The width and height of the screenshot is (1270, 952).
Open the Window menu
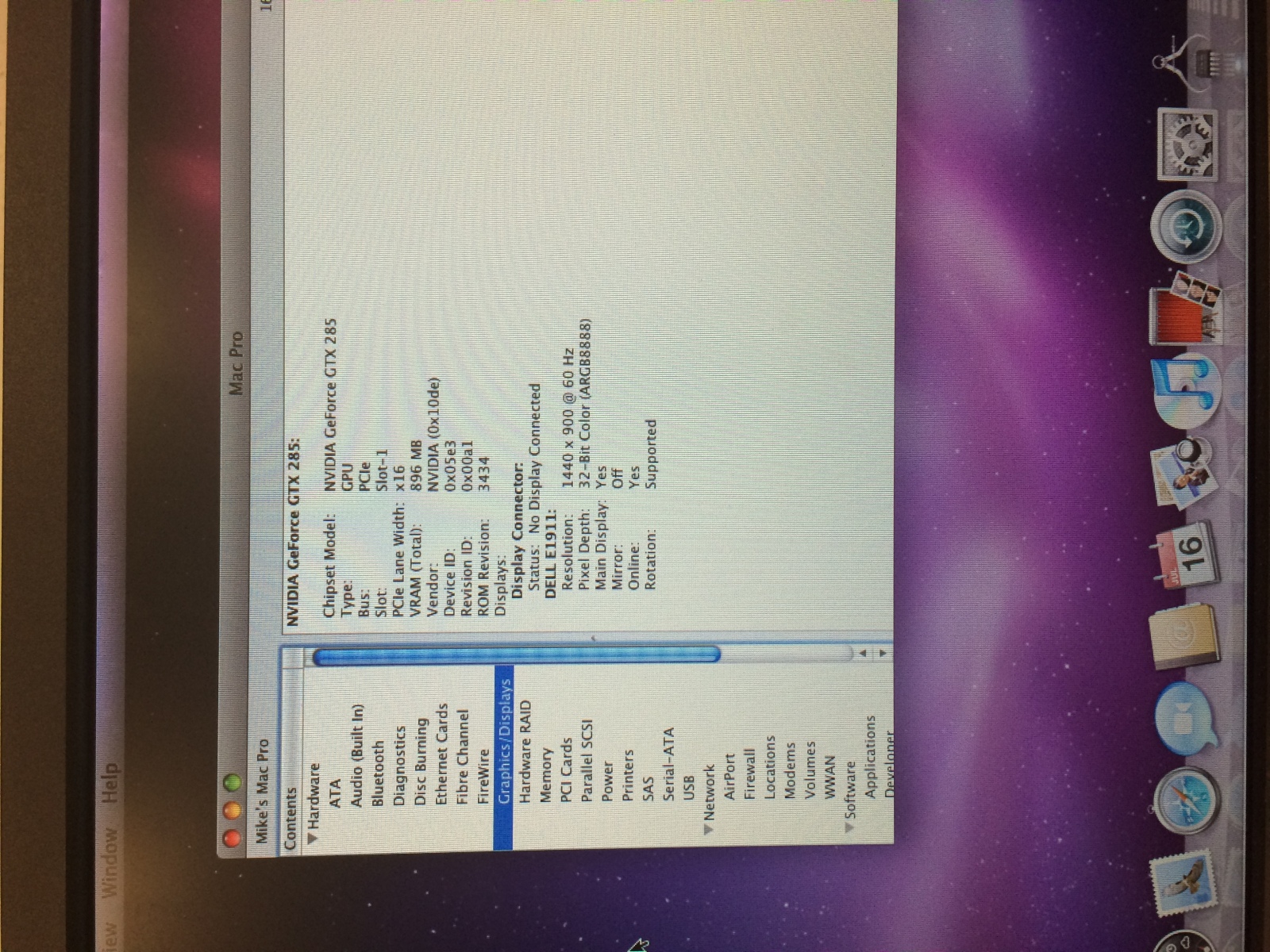pyautogui.click(x=108, y=863)
